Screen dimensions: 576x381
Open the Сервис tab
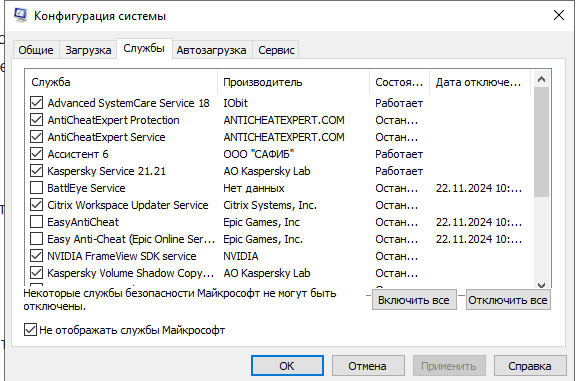click(x=276, y=50)
